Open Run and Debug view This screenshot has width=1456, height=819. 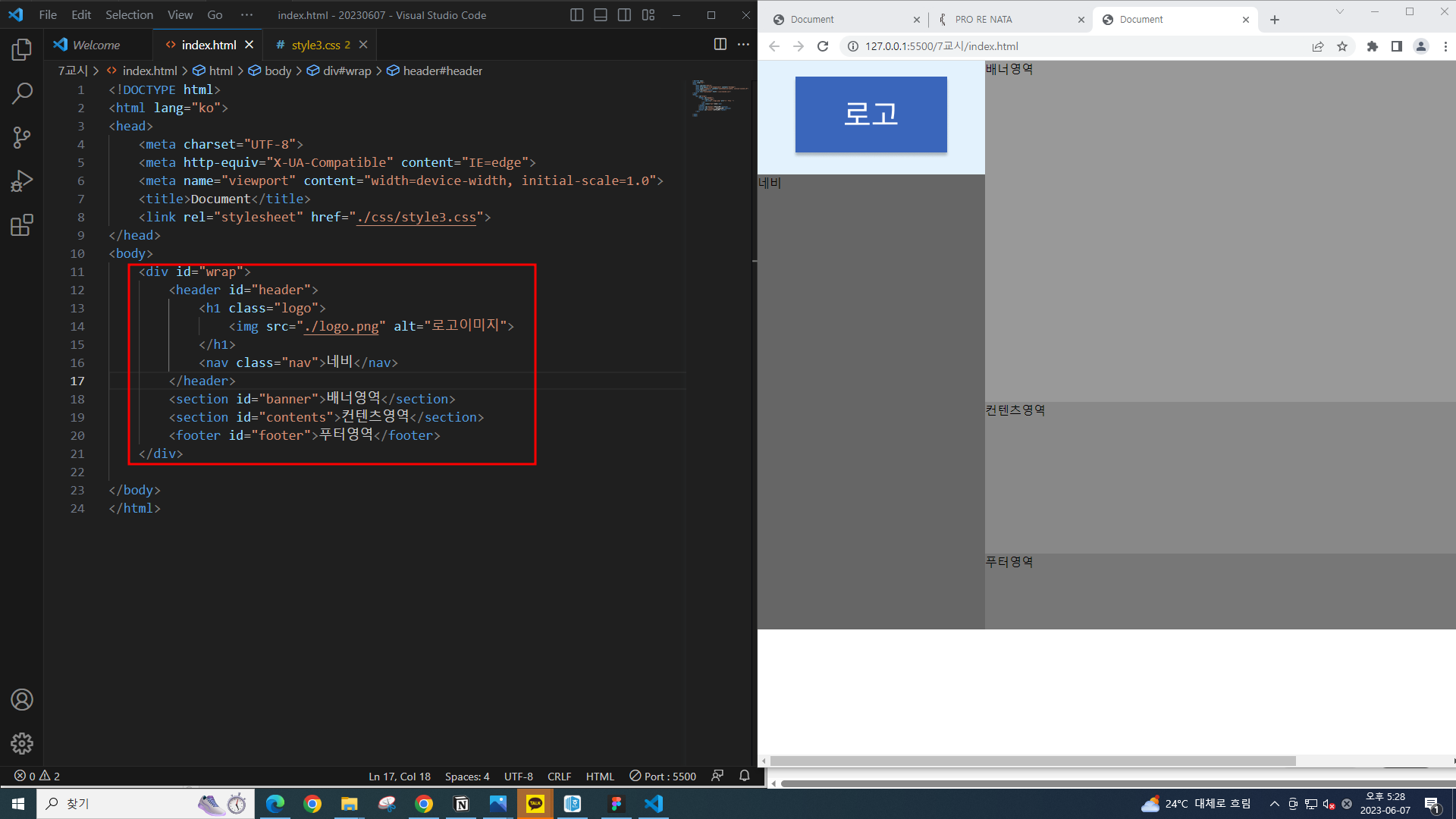click(x=22, y=181)
